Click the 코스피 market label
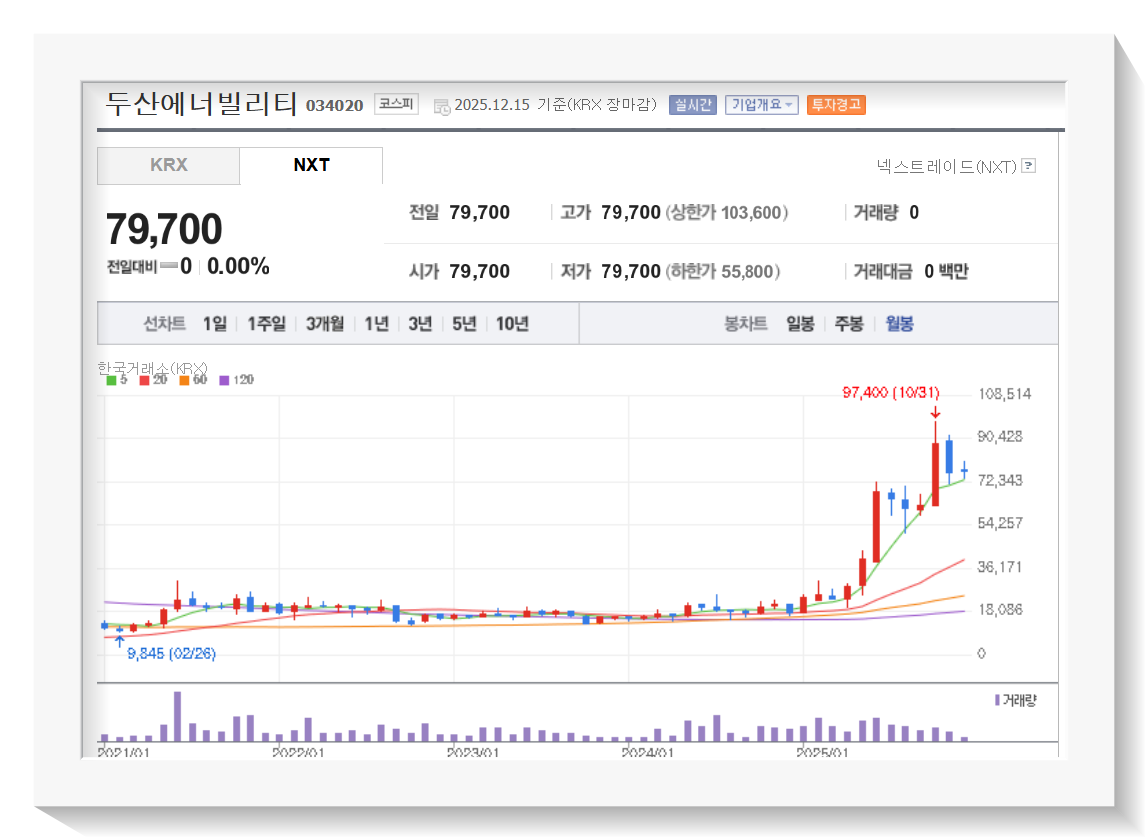Image resolution: width=1148 pixels, height=840 pixels. pos(396,104)
